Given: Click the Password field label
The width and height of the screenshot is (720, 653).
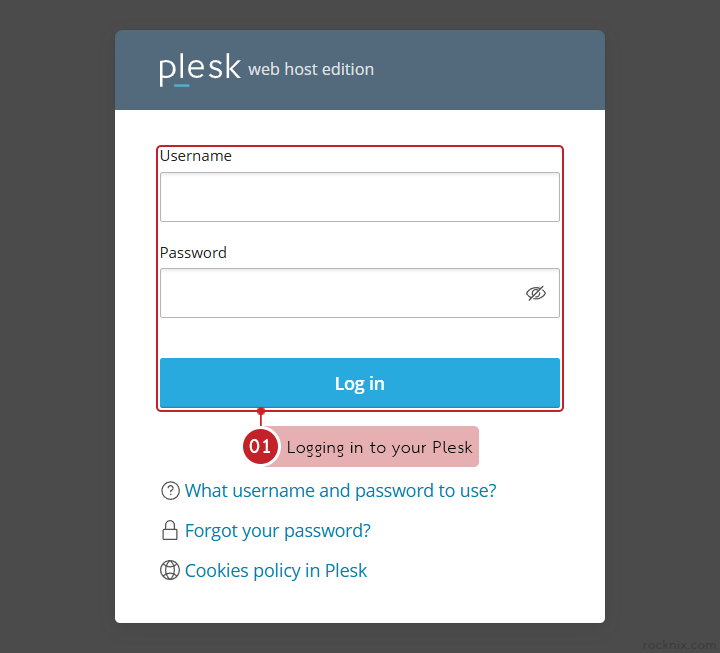Looking at the screenshot, I should (193, 253).
